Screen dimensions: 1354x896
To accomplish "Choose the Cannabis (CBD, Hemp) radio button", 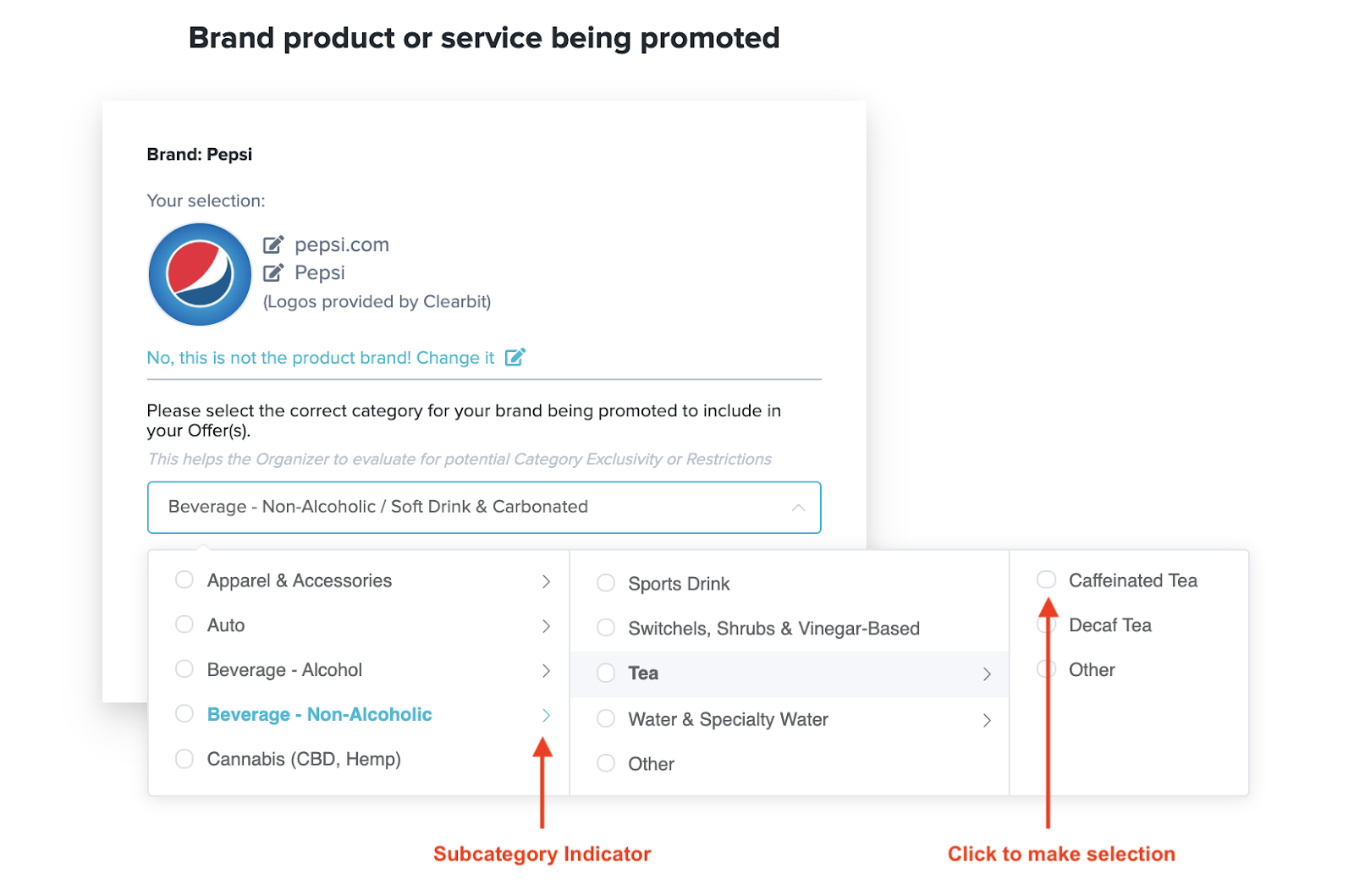I will point(184,758).
